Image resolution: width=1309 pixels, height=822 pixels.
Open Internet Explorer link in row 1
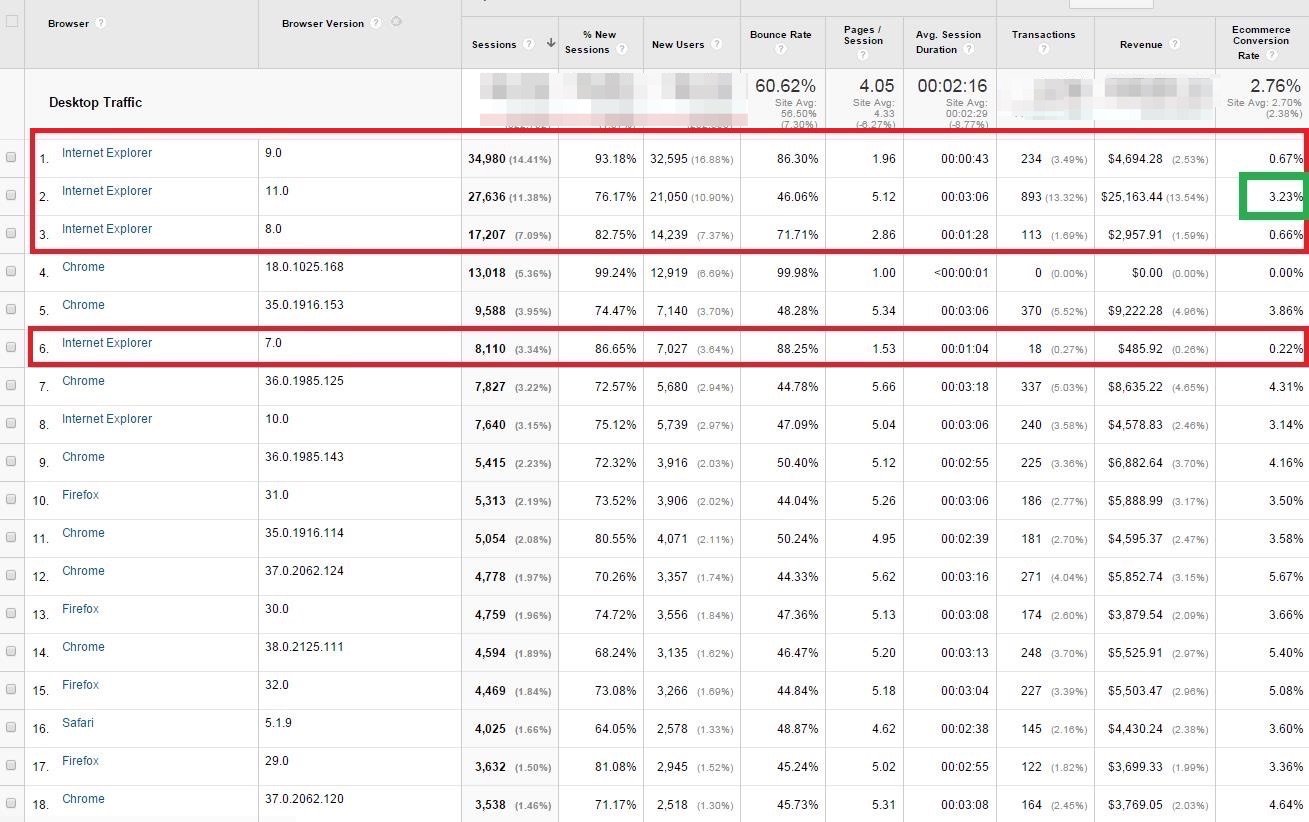[x=107, y=153]
